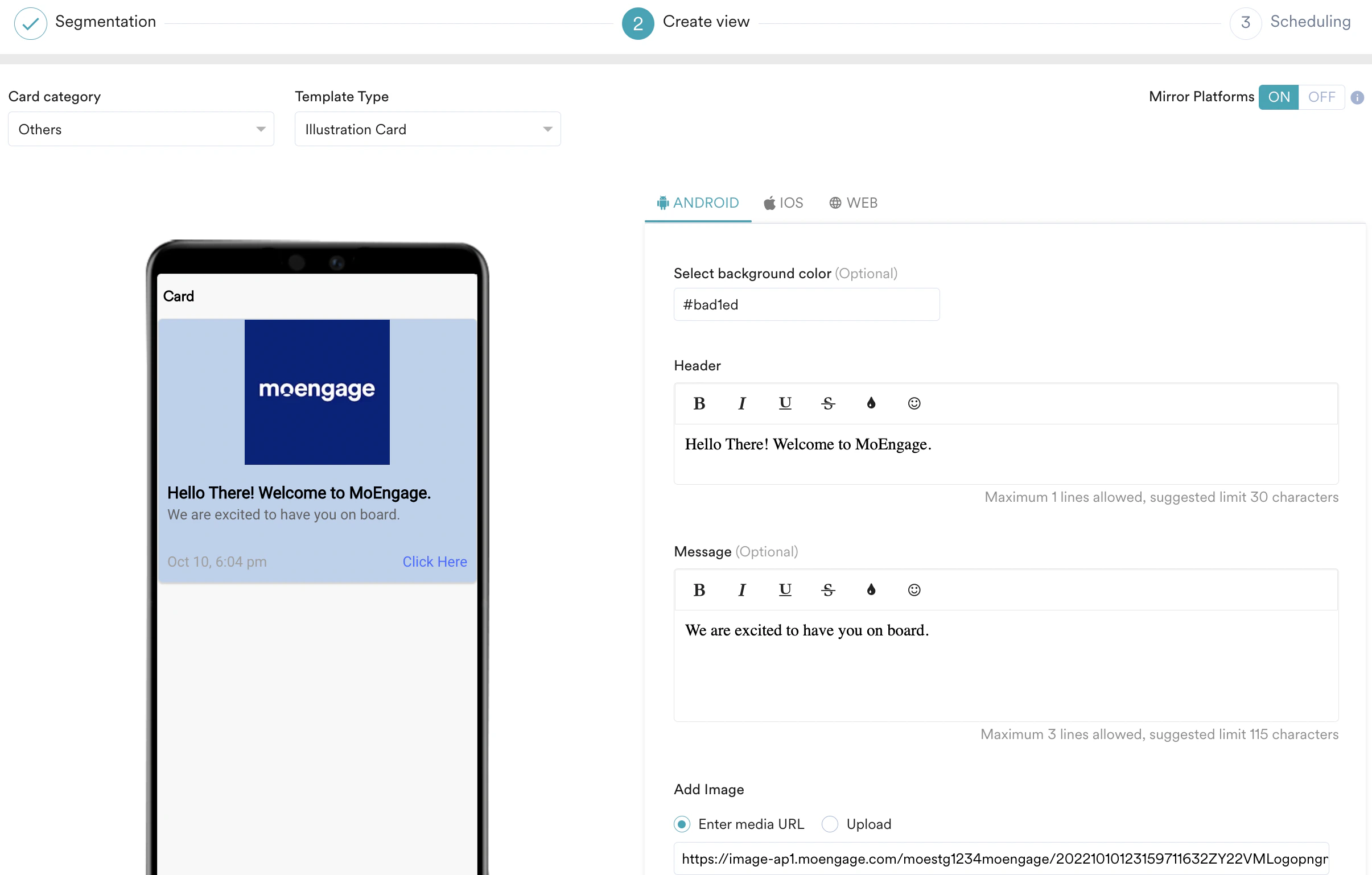Open the text color picker in Header toolbar
1372x875 pixels.
coord(871,403)
